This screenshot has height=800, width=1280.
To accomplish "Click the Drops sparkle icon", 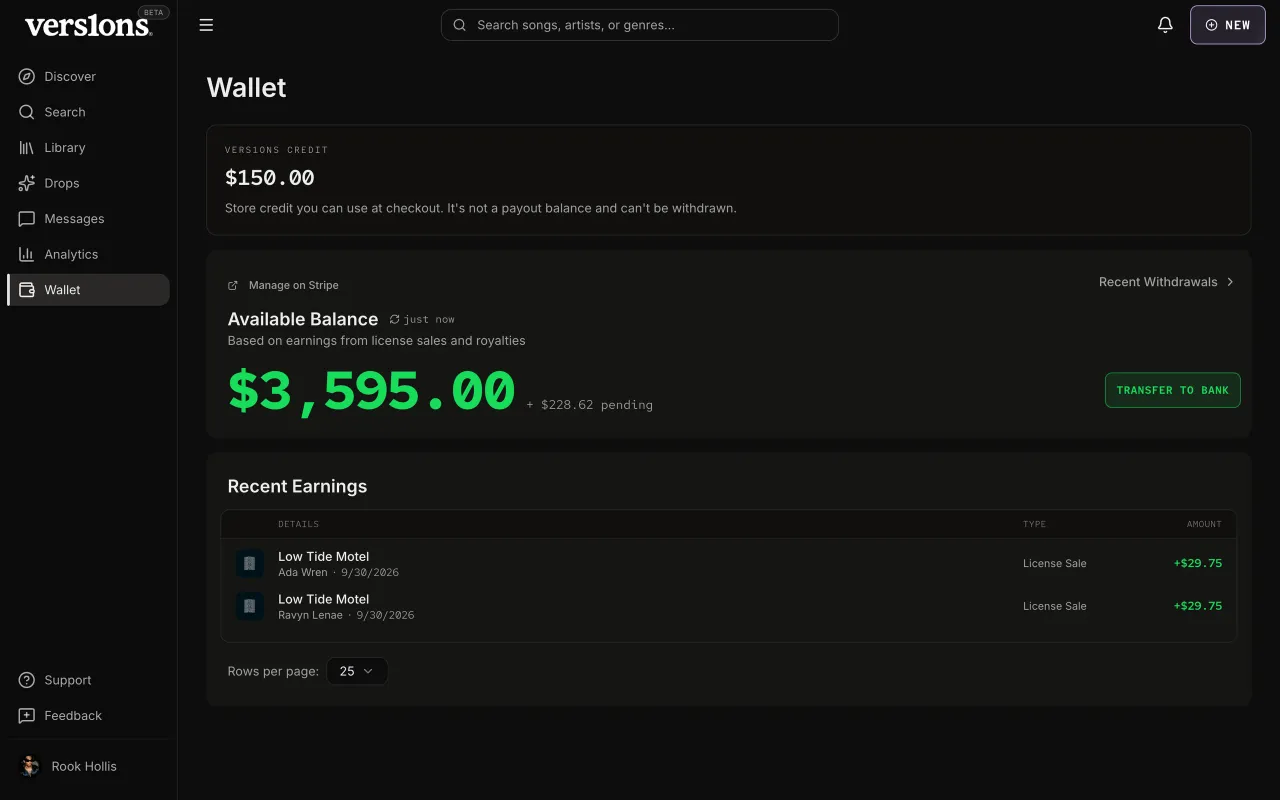I will pyautogui.click(x=27, y=183).
